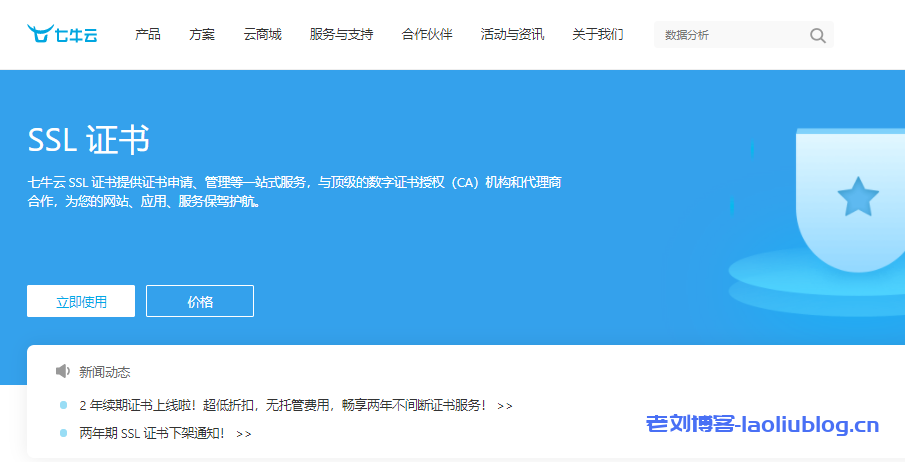The image size is (905, 462).
Task: Click the 新闻动态 label
Action: click(105, 372)
